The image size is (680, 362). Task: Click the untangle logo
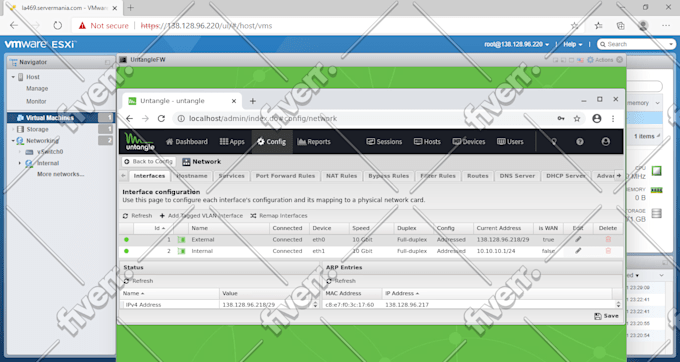(139, 142)
